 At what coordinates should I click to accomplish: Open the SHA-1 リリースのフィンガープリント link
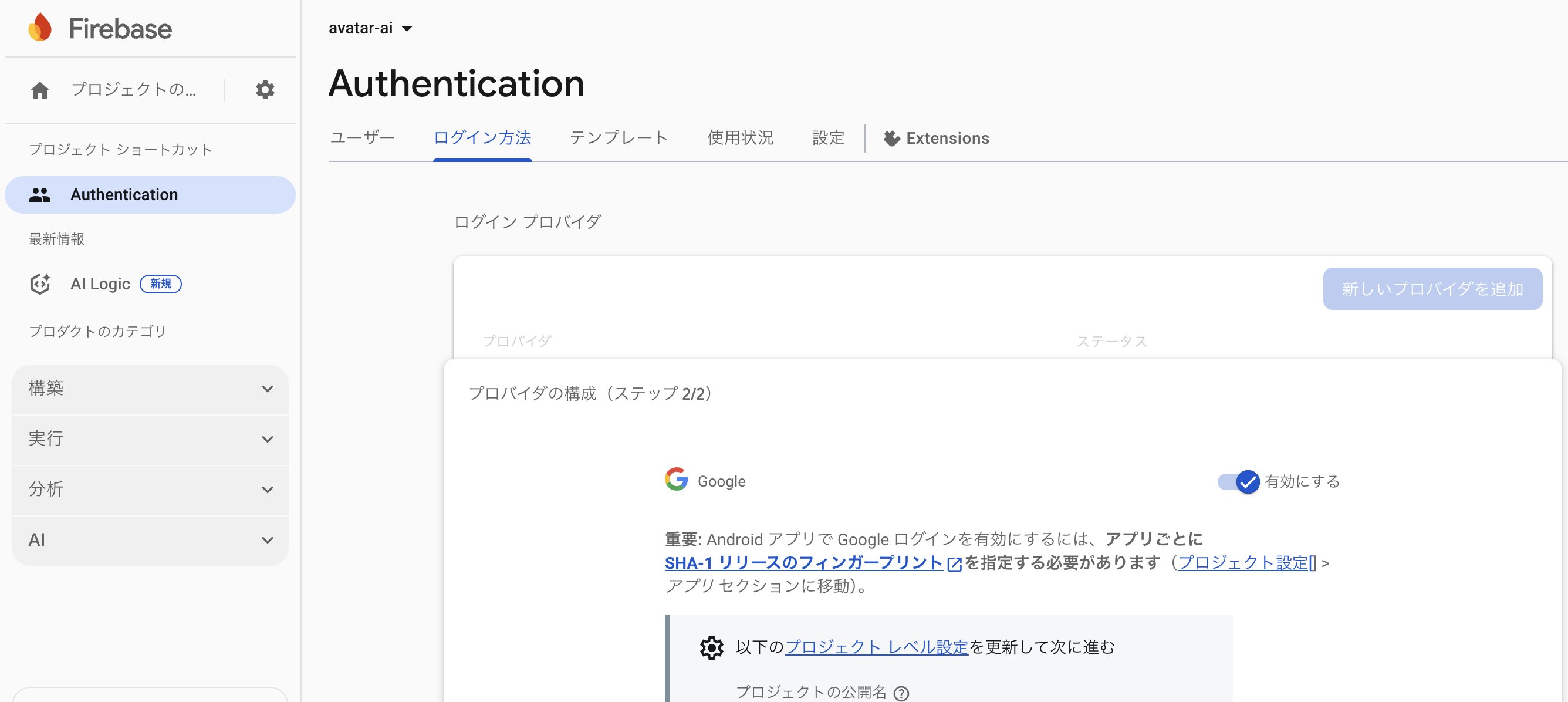803,562
